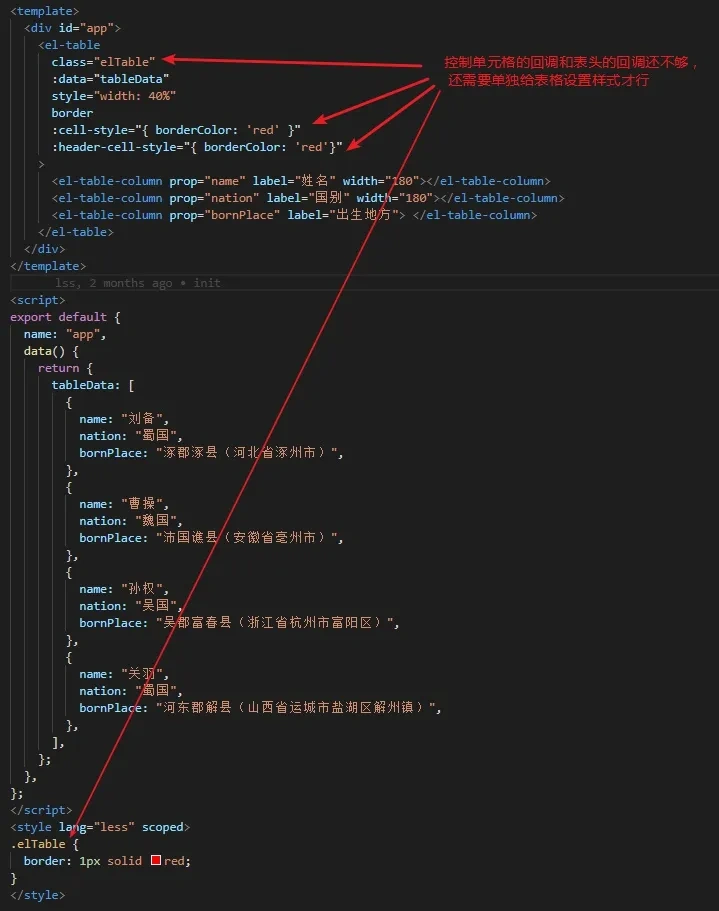Click the red annotation note text
Image resolution: width=719 pixels, height=911 pixels.
coord(570,71)
